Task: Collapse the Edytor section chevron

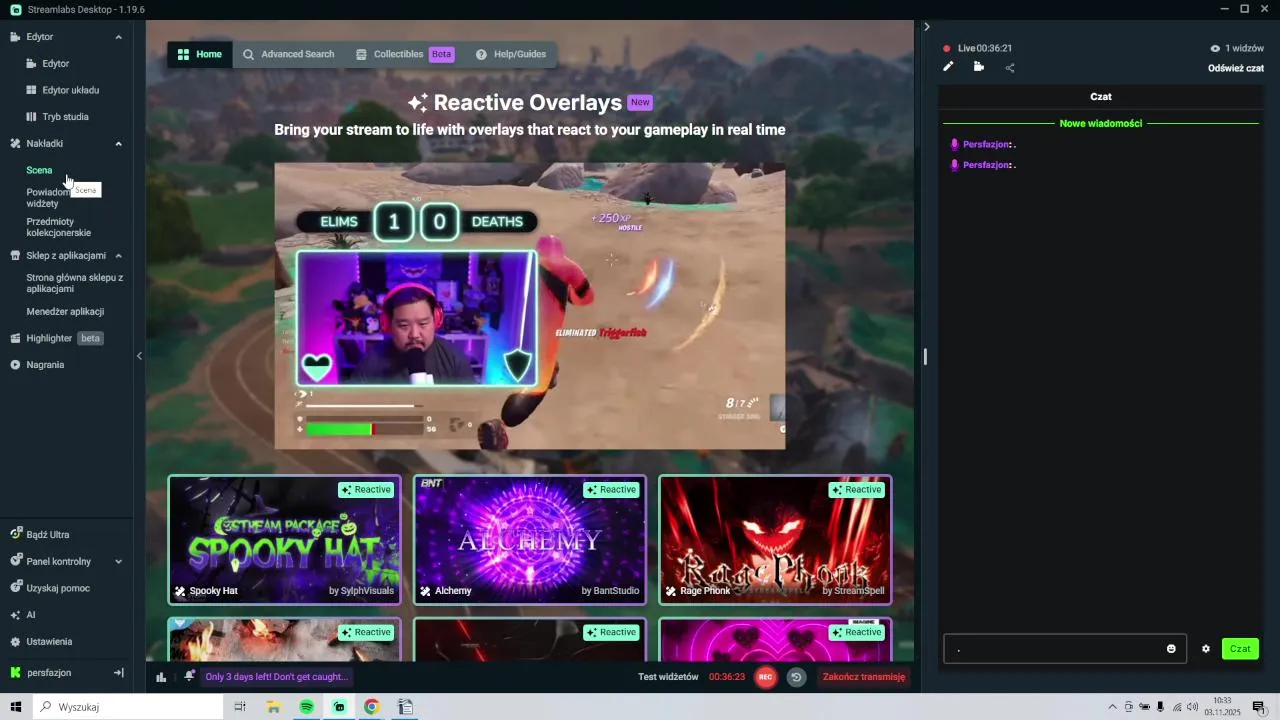Action: point(118,37)
